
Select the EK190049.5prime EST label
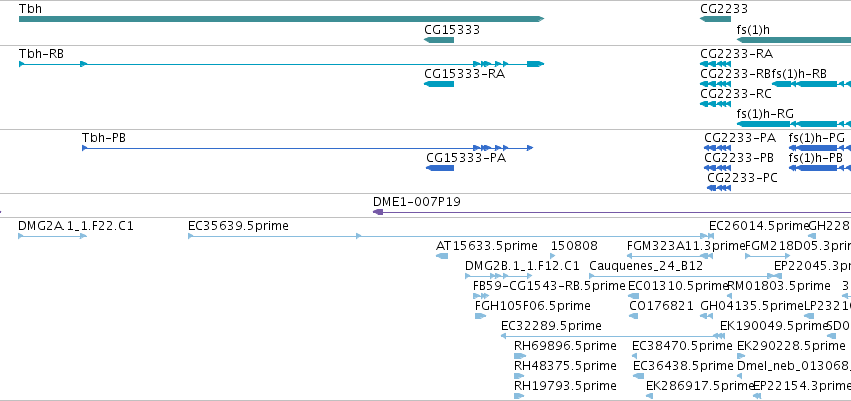[x=774, y=326]
